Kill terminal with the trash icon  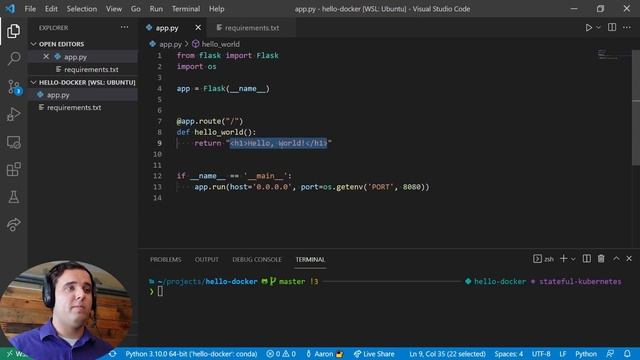601,259
